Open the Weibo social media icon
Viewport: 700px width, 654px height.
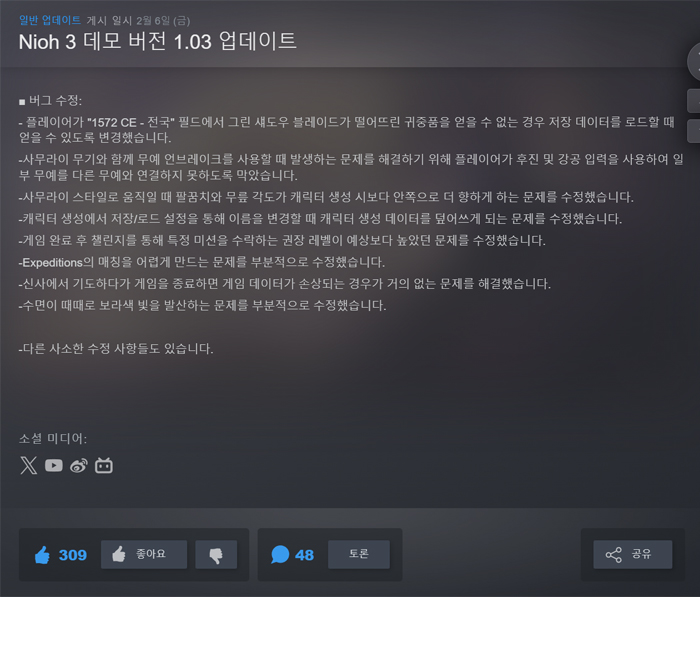tap(79, 465)
